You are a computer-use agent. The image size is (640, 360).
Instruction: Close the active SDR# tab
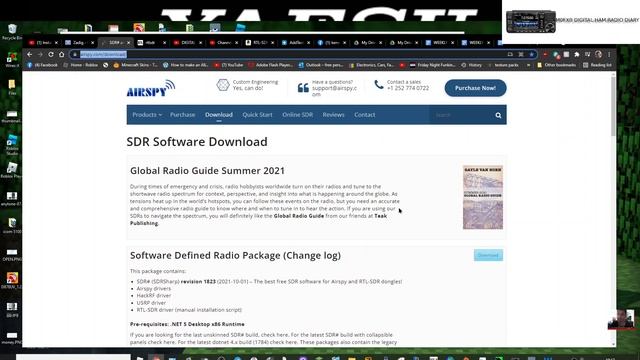[x=128, y=42]
